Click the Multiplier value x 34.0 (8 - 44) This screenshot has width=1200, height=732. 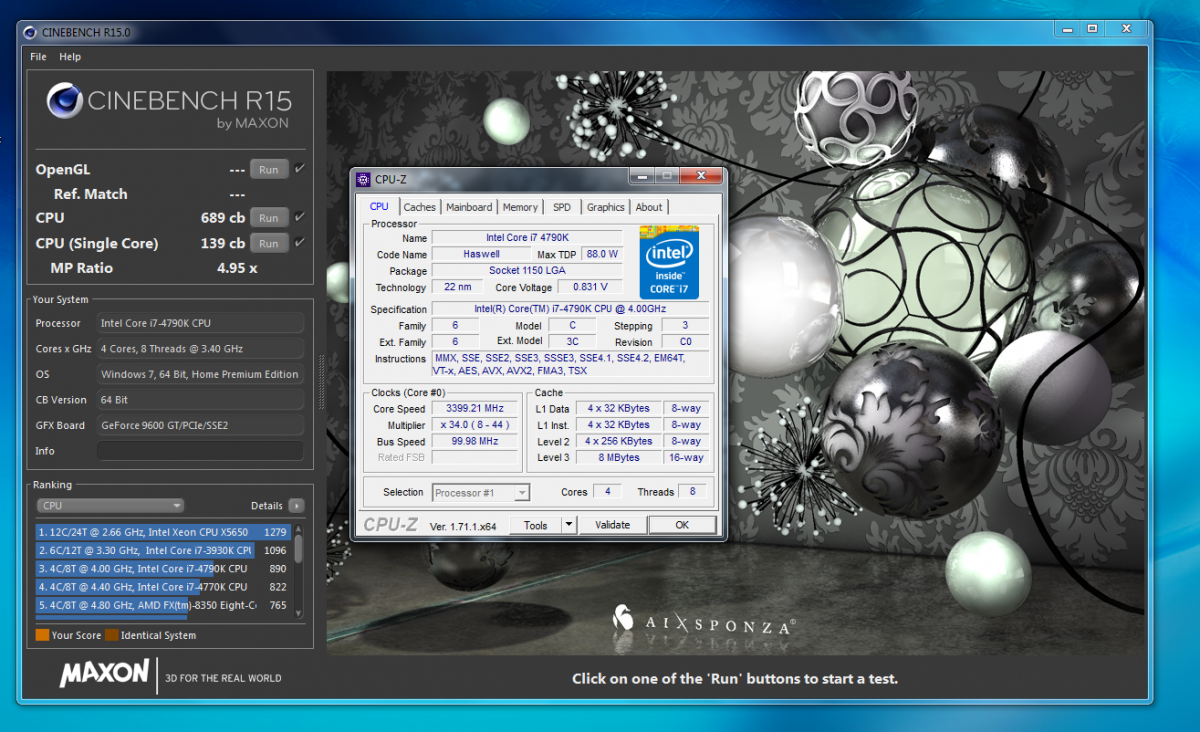(x=476, y=425)
